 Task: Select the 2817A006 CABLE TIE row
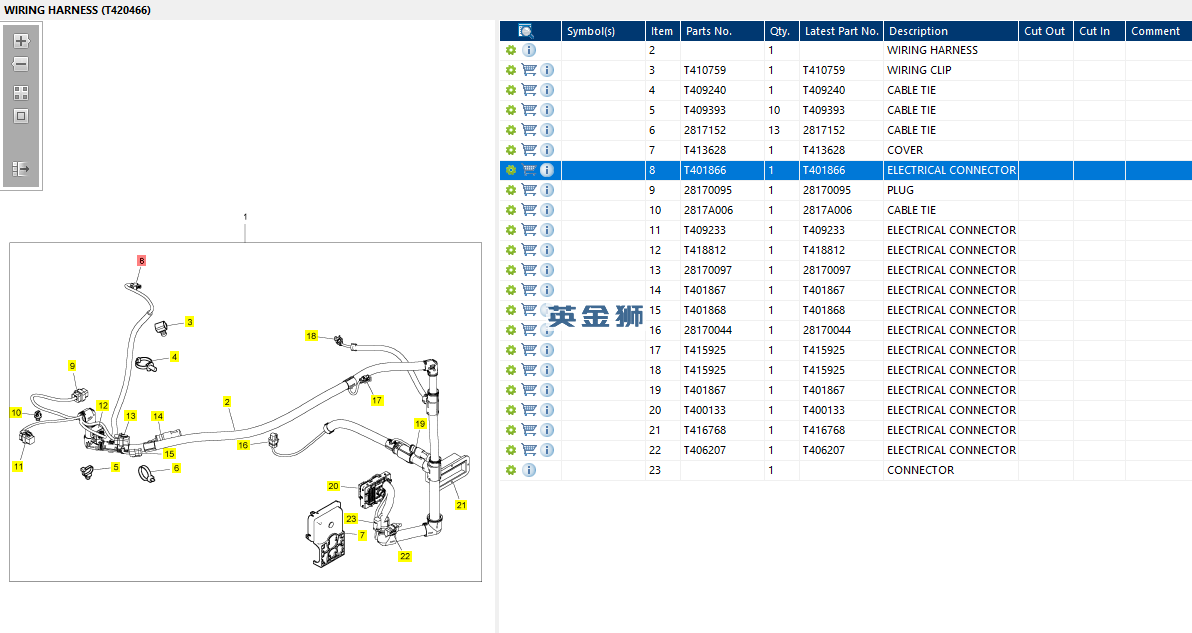point(845,210)
